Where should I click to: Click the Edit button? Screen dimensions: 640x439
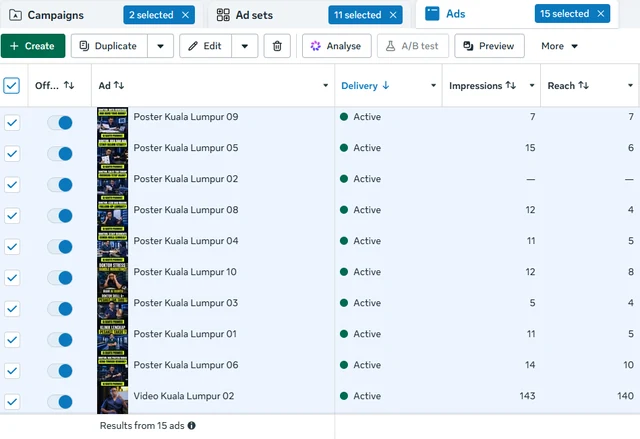(205, 46)
